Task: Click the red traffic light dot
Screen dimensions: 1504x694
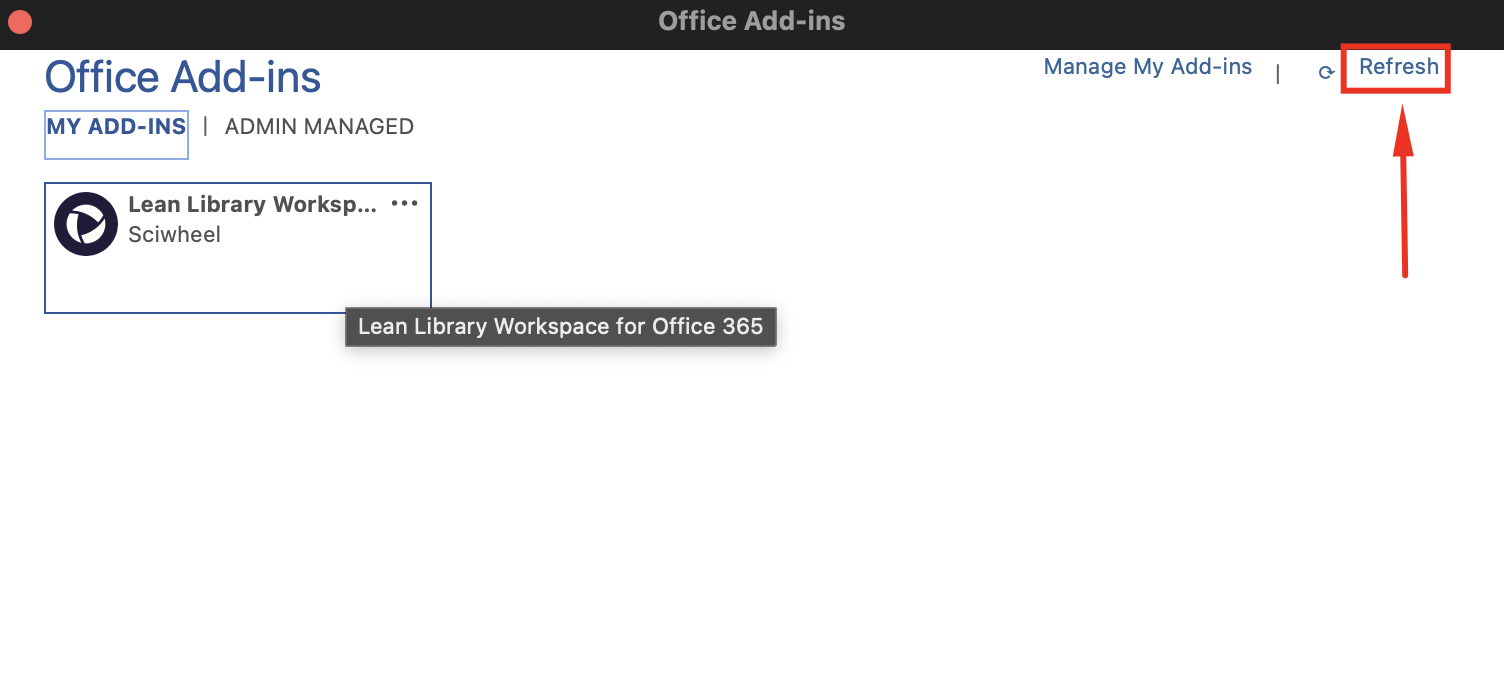Action: [x=18, y=20]
